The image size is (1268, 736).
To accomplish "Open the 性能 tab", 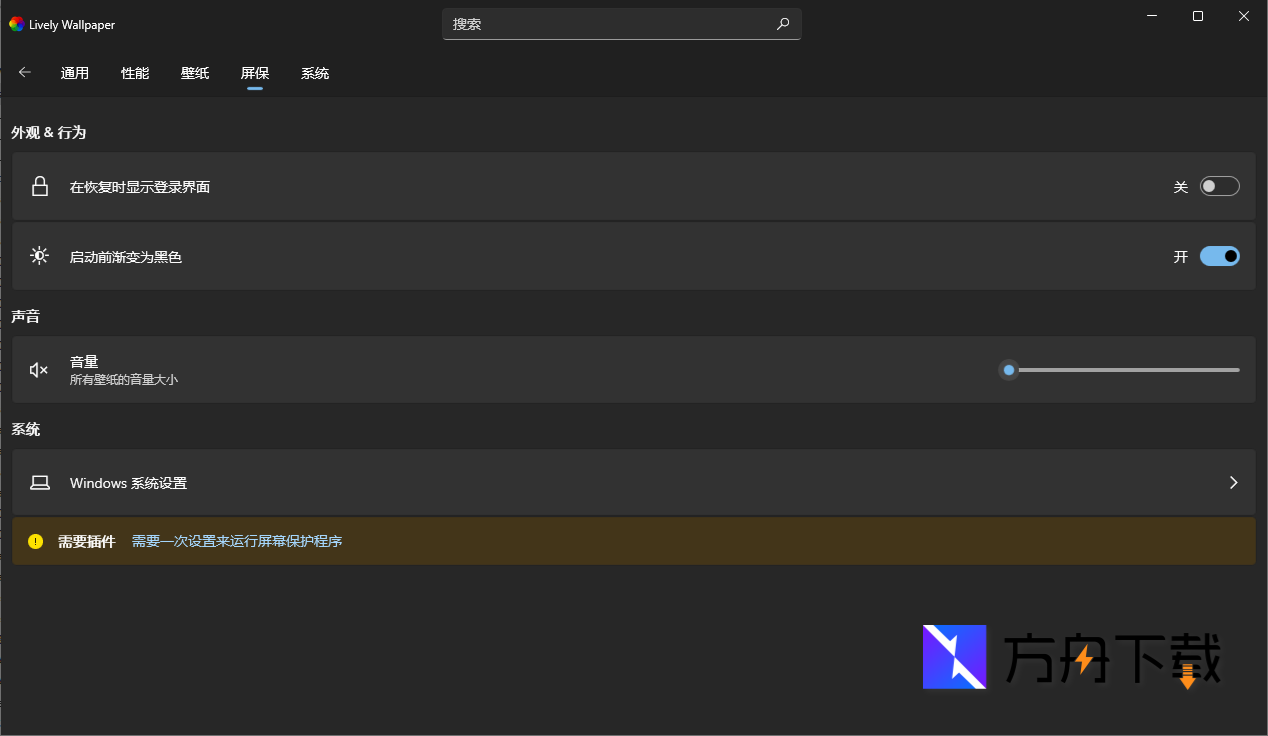I will [x=135, y=73].
